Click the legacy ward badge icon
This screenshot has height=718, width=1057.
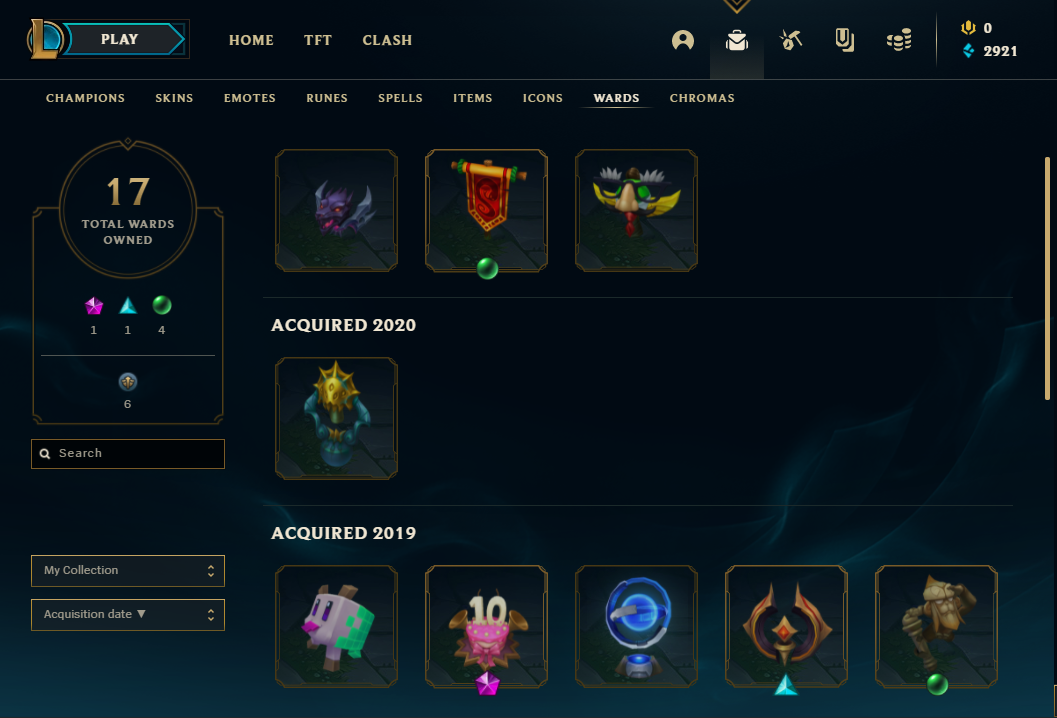click(x=128, y=382)
